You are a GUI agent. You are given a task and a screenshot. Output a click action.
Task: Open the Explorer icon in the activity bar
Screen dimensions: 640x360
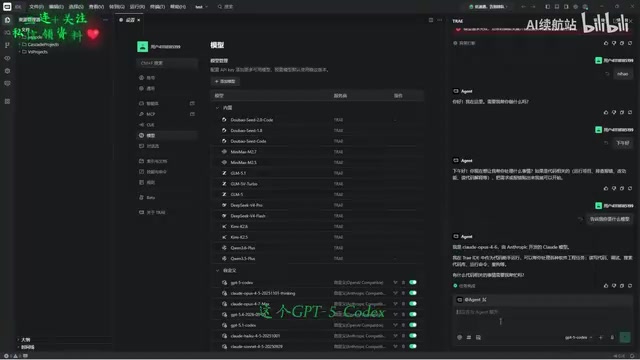tap(7, 20)
